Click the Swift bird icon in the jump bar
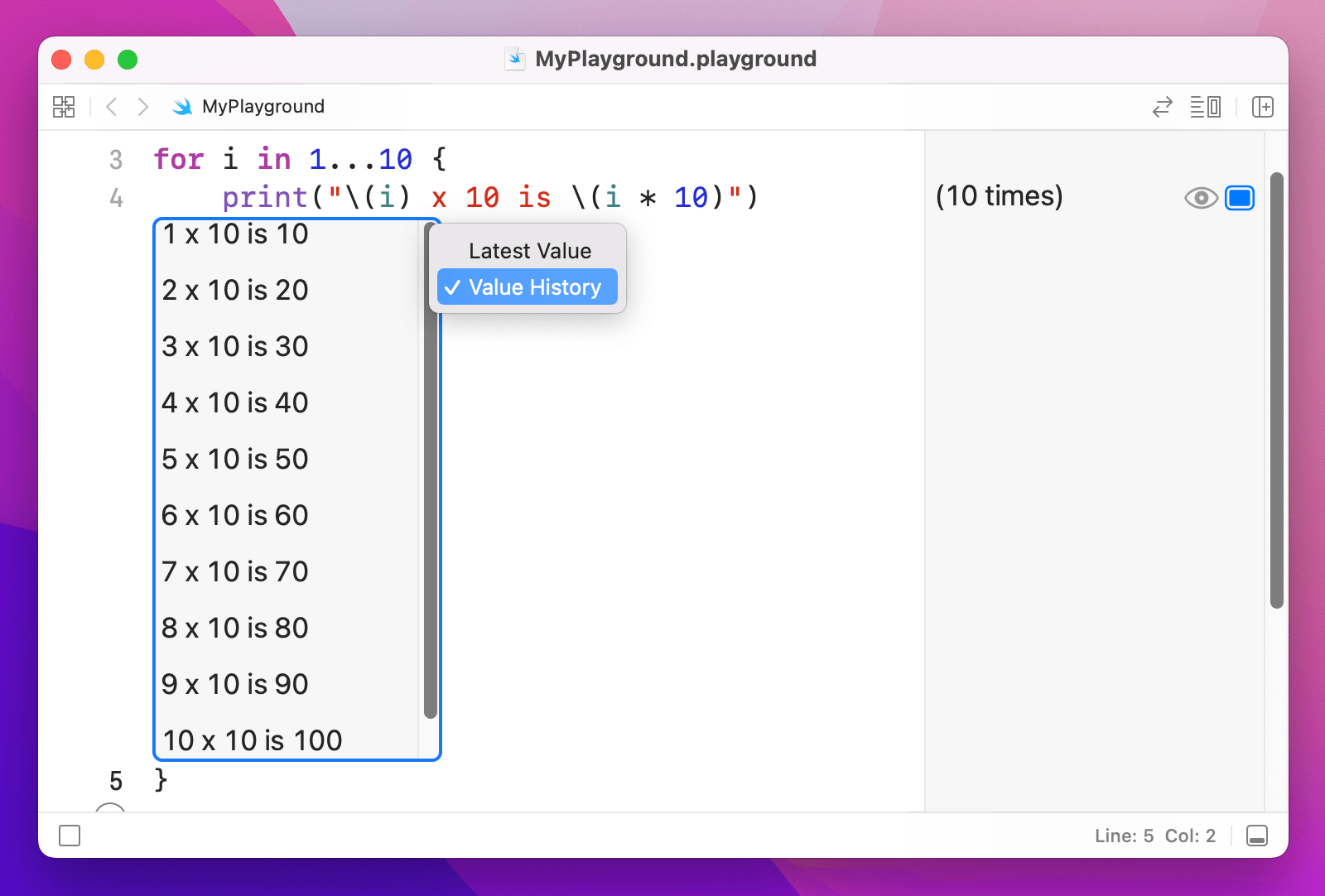Image resolution: width=1325 pixels, height=896 pixels. (181, 106)
